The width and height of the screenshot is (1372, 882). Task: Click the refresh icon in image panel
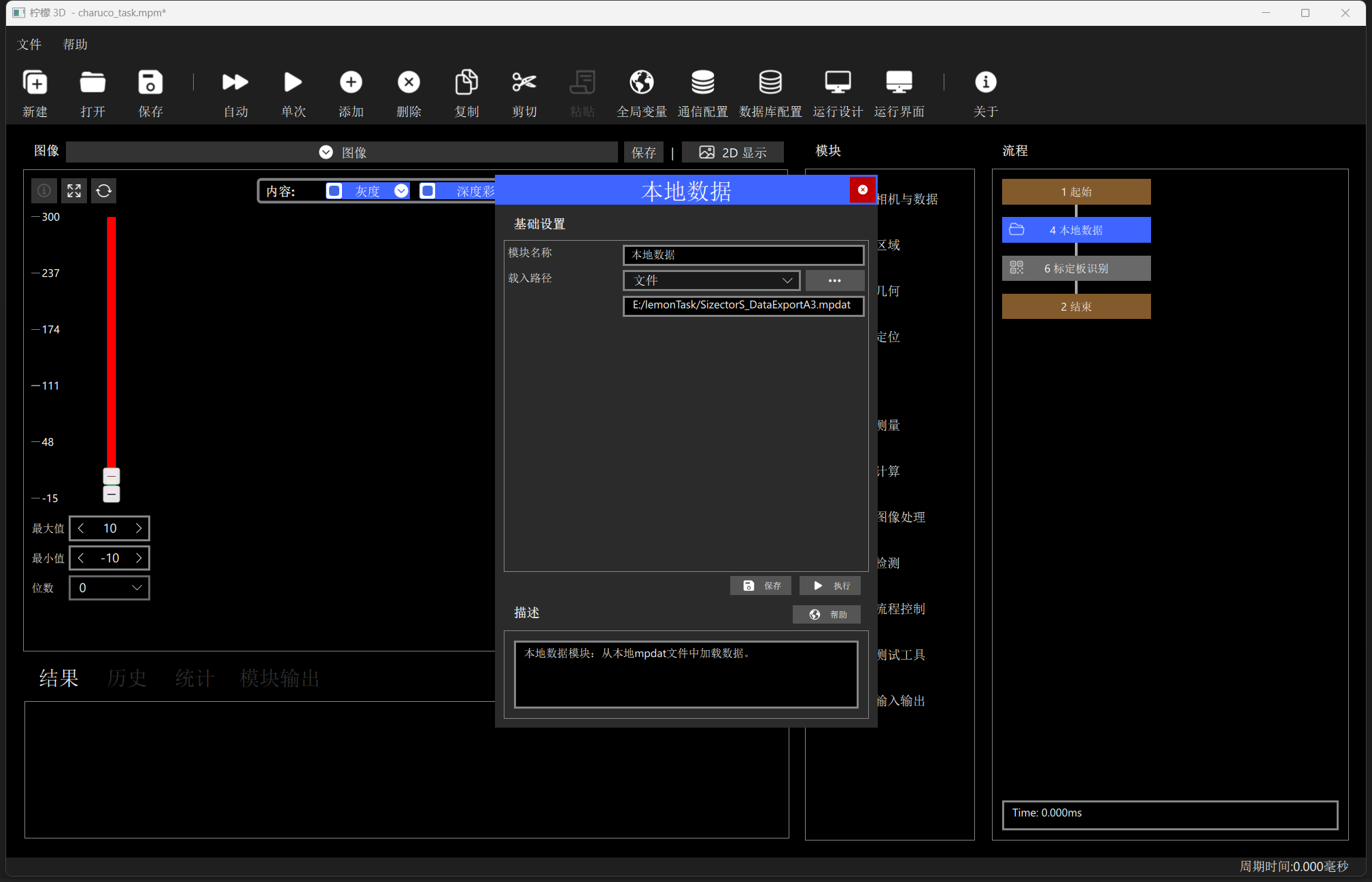104,191
